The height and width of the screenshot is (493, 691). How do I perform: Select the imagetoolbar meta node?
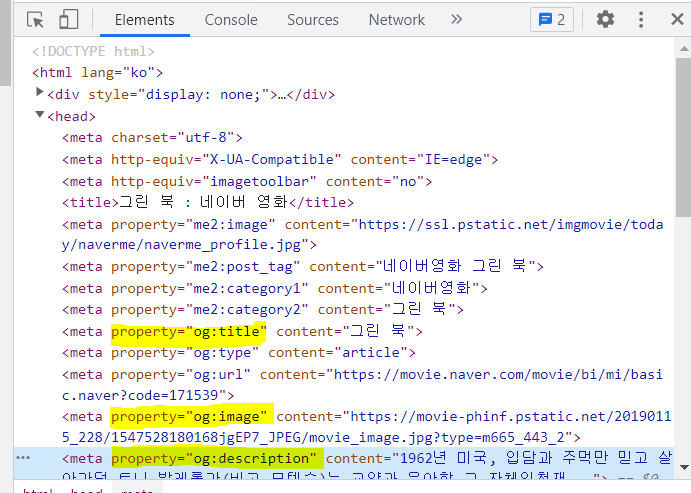coord(247,182)
